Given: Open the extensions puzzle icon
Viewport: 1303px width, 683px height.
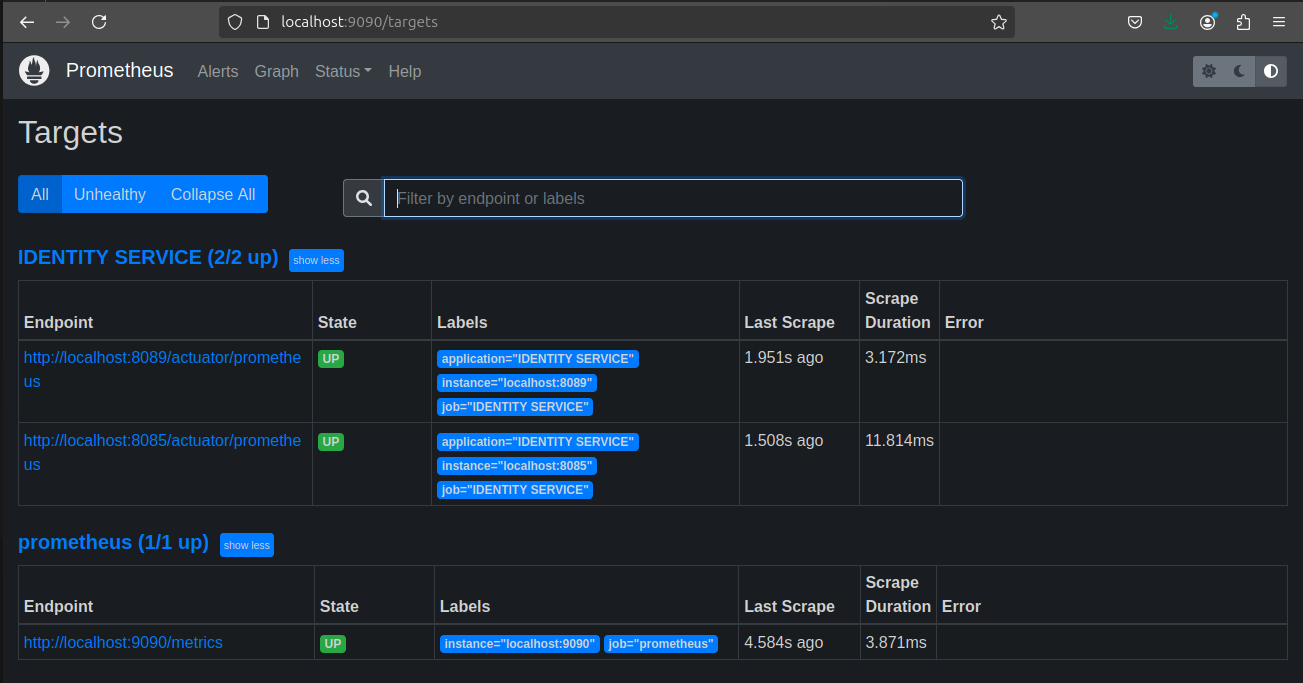Looking at the screenshot, I should point(1244,22).
